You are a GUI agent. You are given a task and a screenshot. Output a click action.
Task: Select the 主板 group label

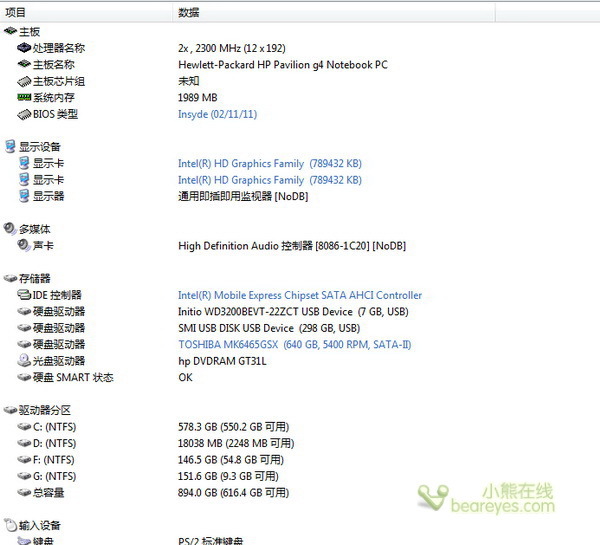[29, 31]
